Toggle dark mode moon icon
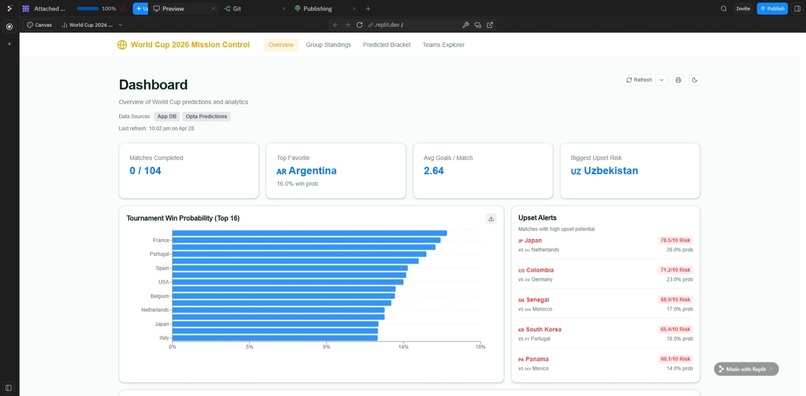 pyautogui.click(x=694, y=80)
